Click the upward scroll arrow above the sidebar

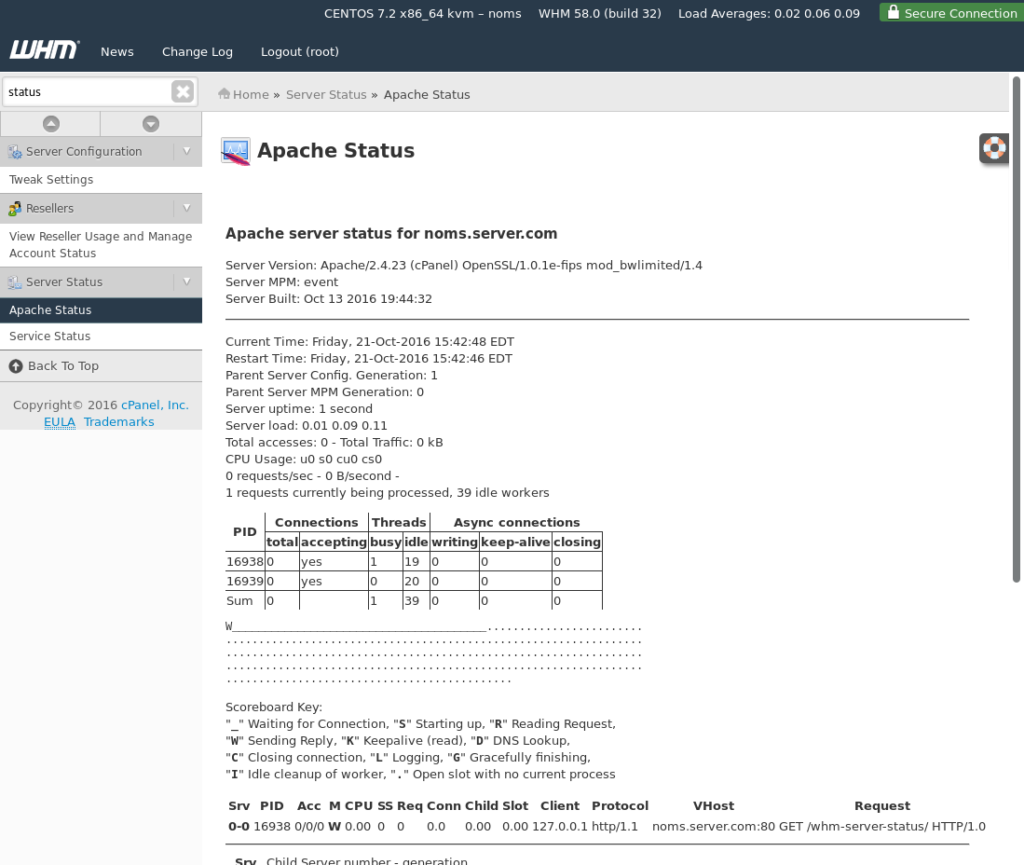pyautogui.click(x=50, y=122)
